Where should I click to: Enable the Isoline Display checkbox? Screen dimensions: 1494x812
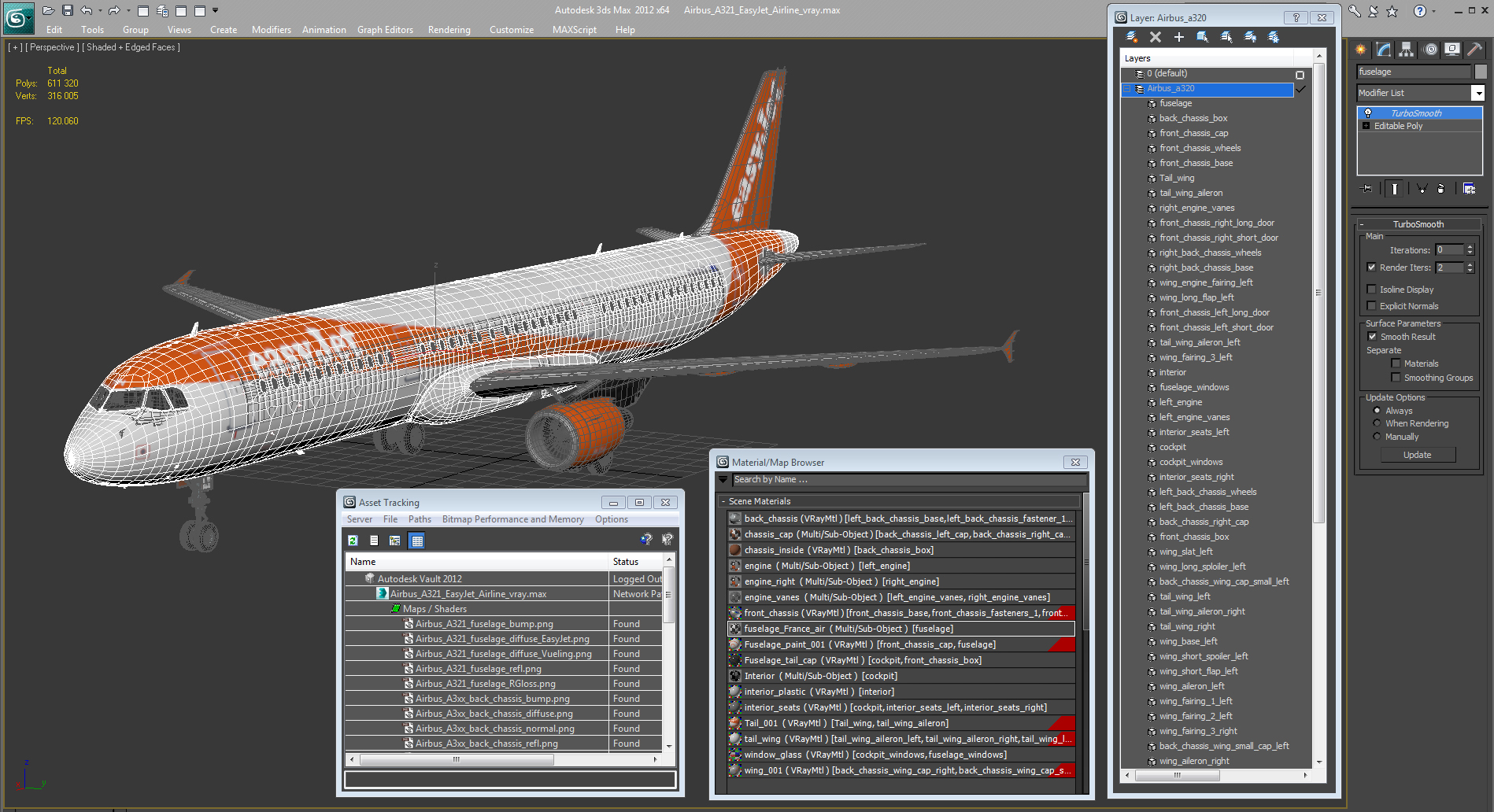coord(1371,290)
